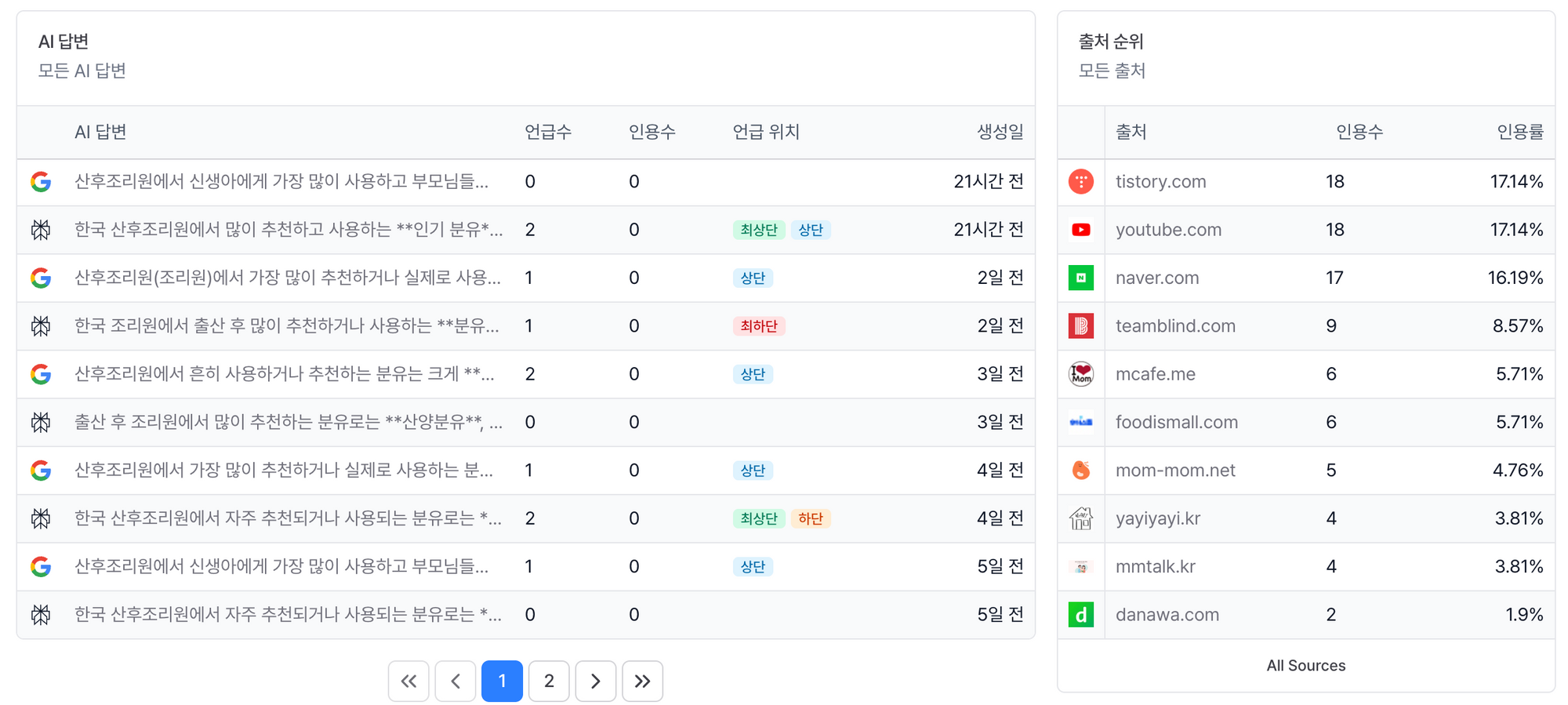Click the YouTube source icon

point(1080,230)
